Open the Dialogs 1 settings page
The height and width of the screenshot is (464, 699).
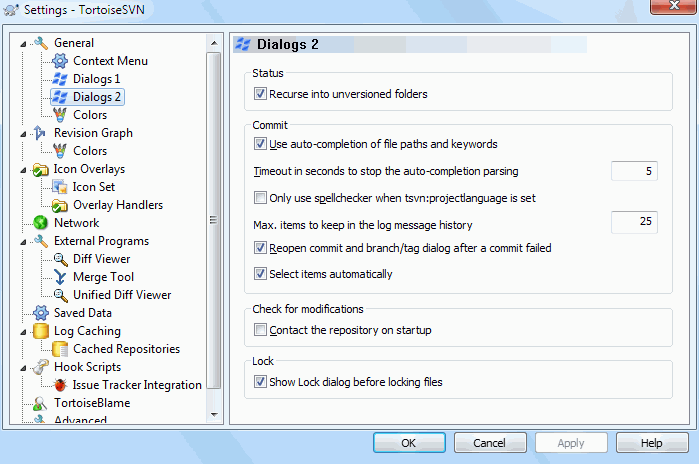click(x=96, y=79)
